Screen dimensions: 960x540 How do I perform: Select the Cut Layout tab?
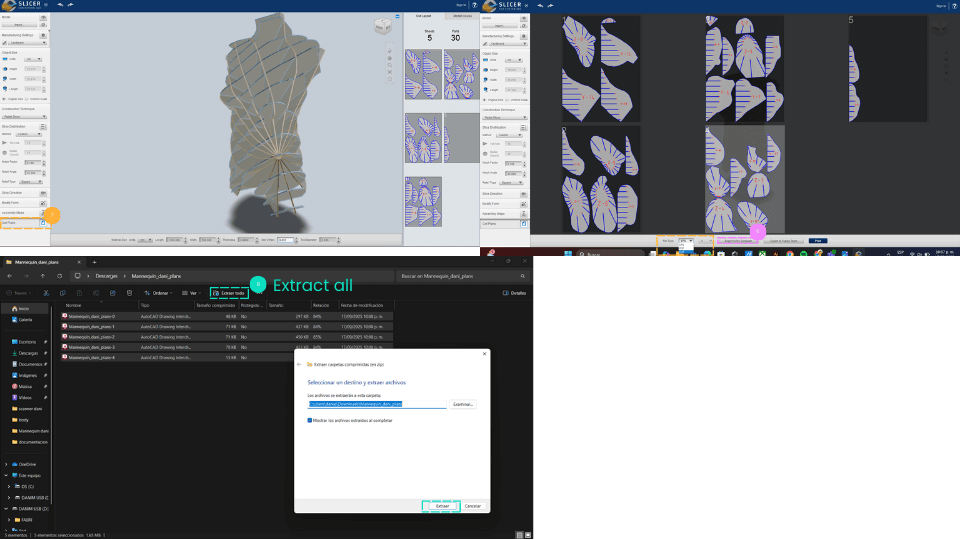pyautogui.click(x=424, y=17)
